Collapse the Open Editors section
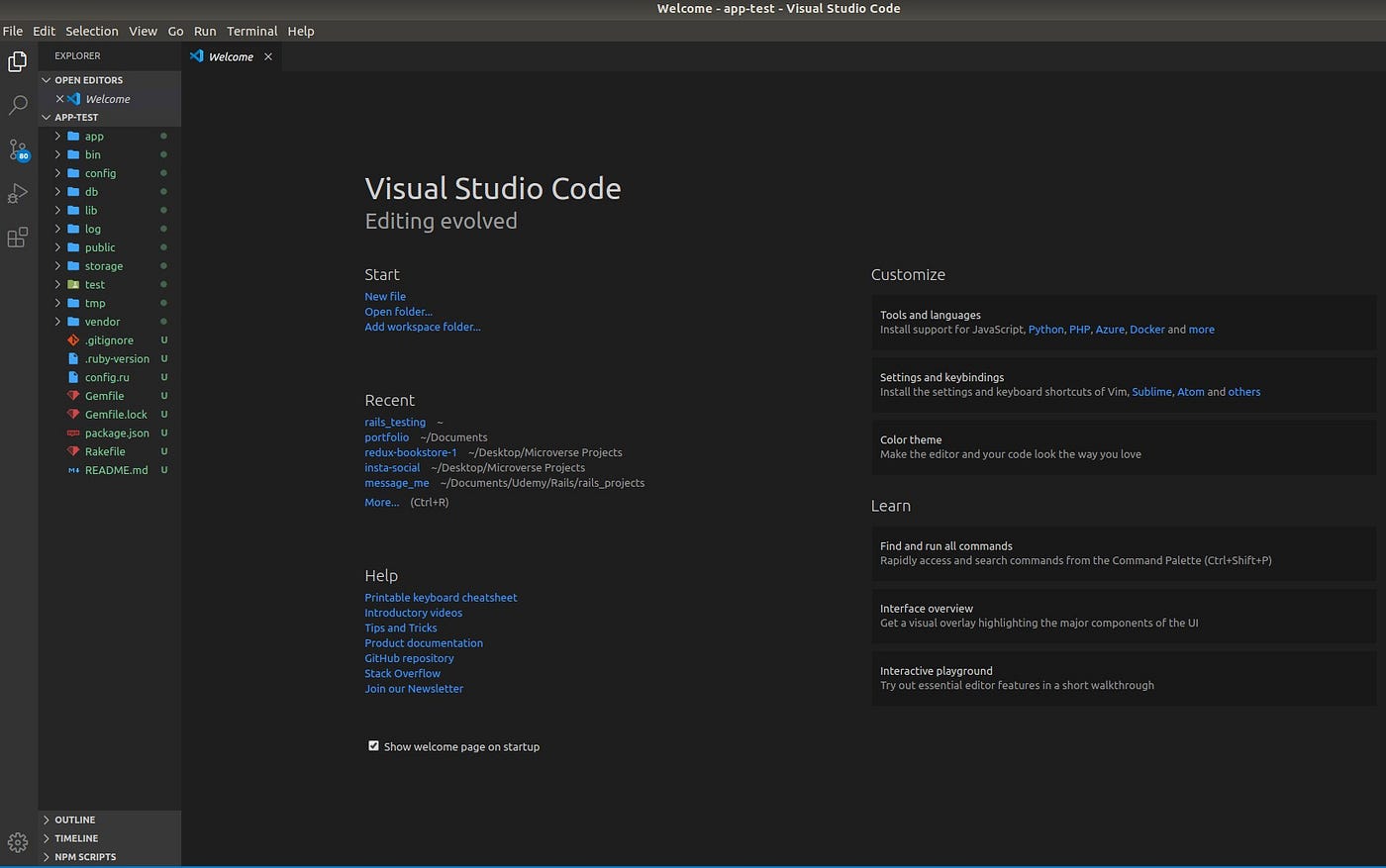 click(88, 80)
